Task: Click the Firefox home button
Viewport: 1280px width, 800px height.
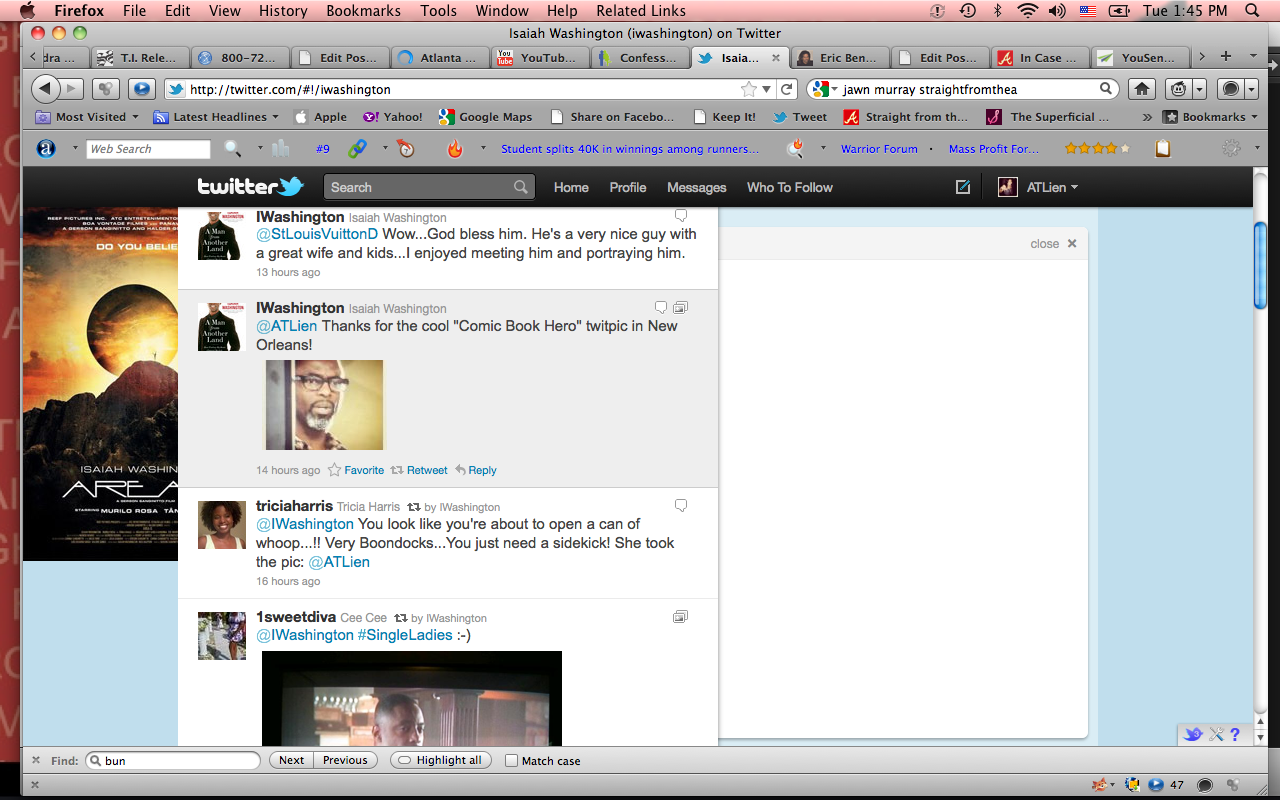Action: click(1141, 89)
